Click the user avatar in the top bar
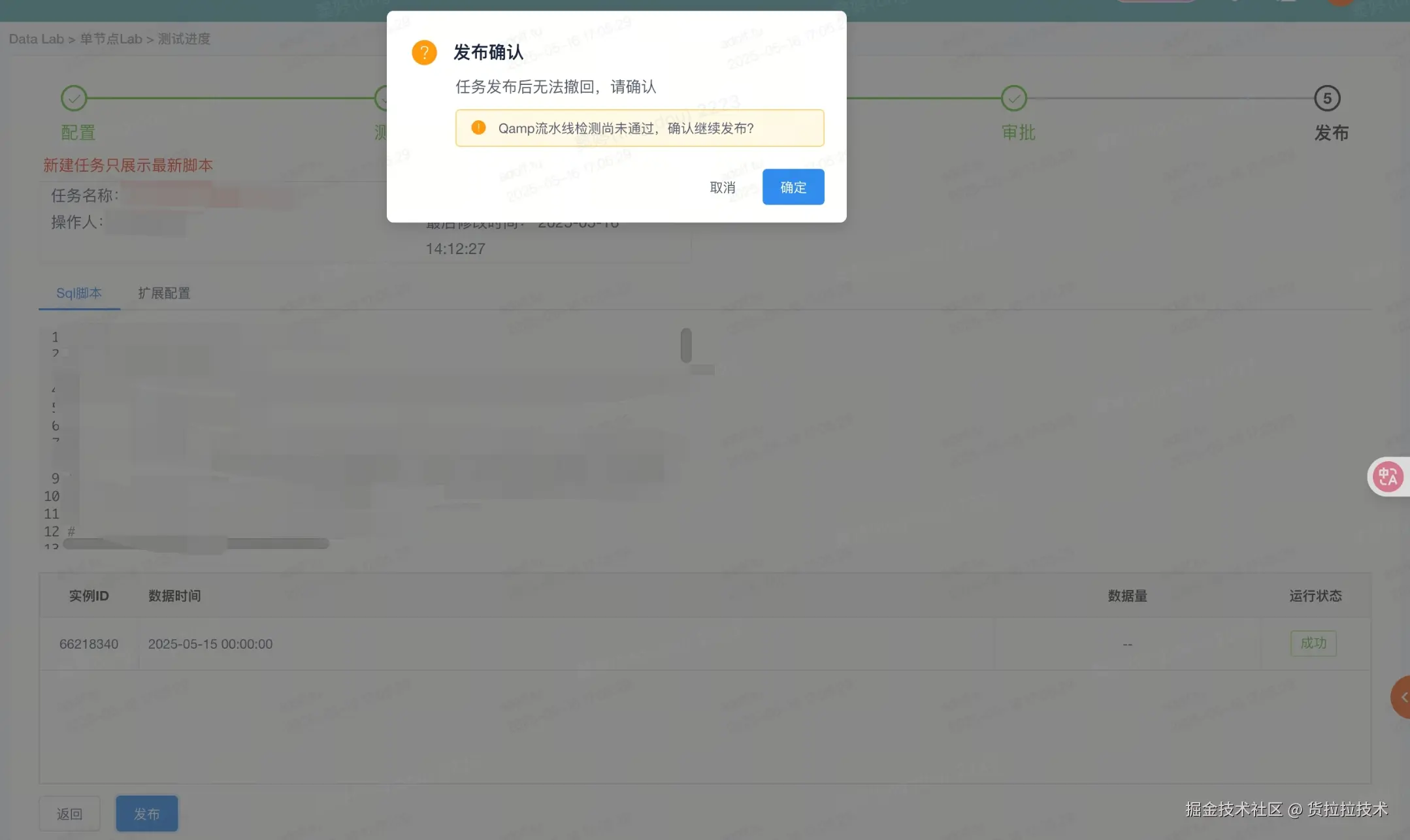The height and width of the screenshot is (840, 1410). click(1340, 3)
